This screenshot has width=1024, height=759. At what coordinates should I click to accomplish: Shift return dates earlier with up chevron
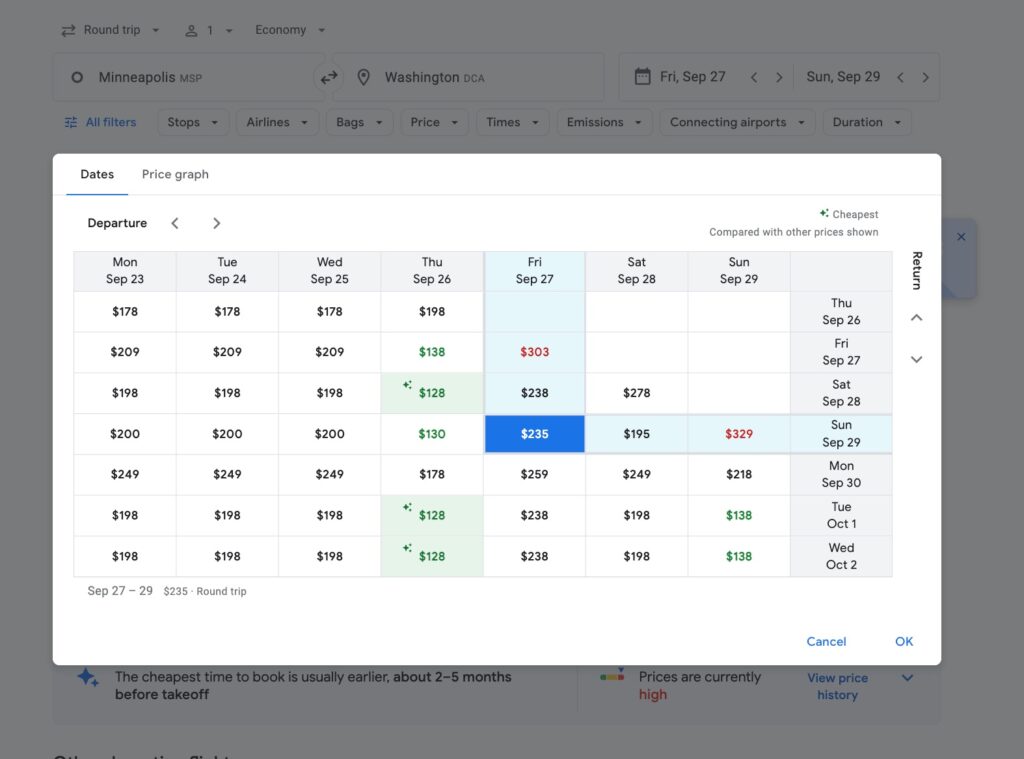916,317
